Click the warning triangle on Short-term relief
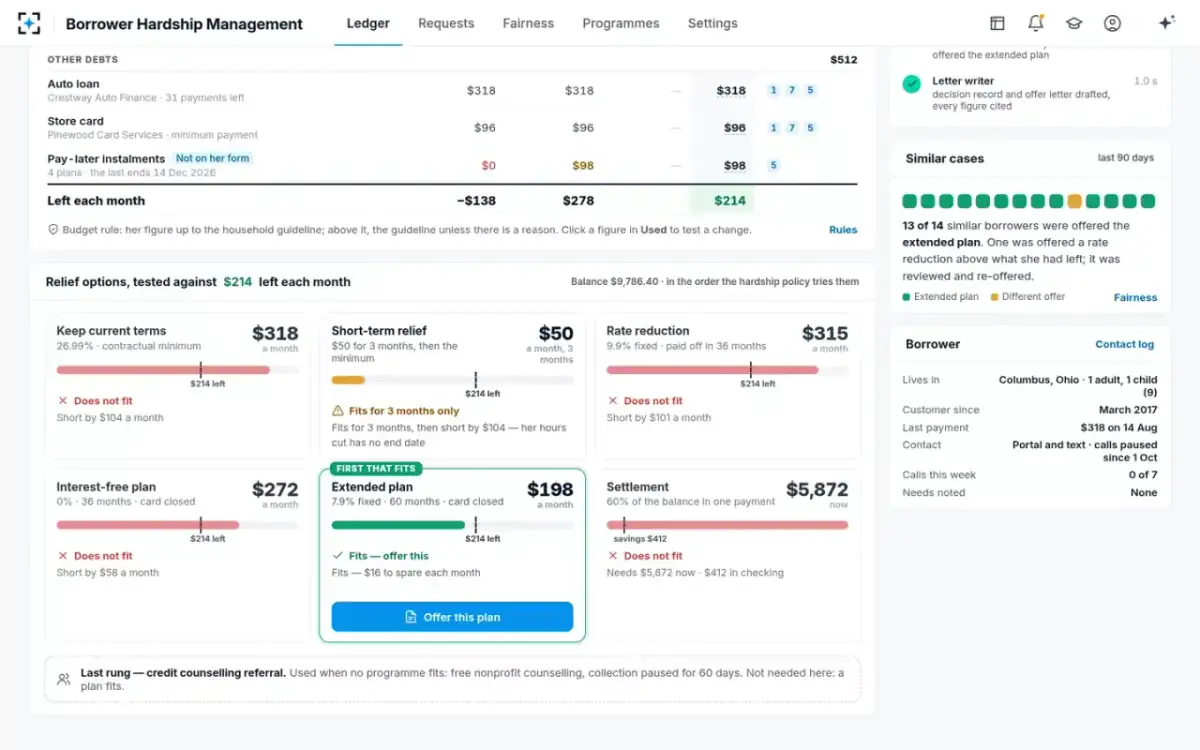 click(337, 411)
